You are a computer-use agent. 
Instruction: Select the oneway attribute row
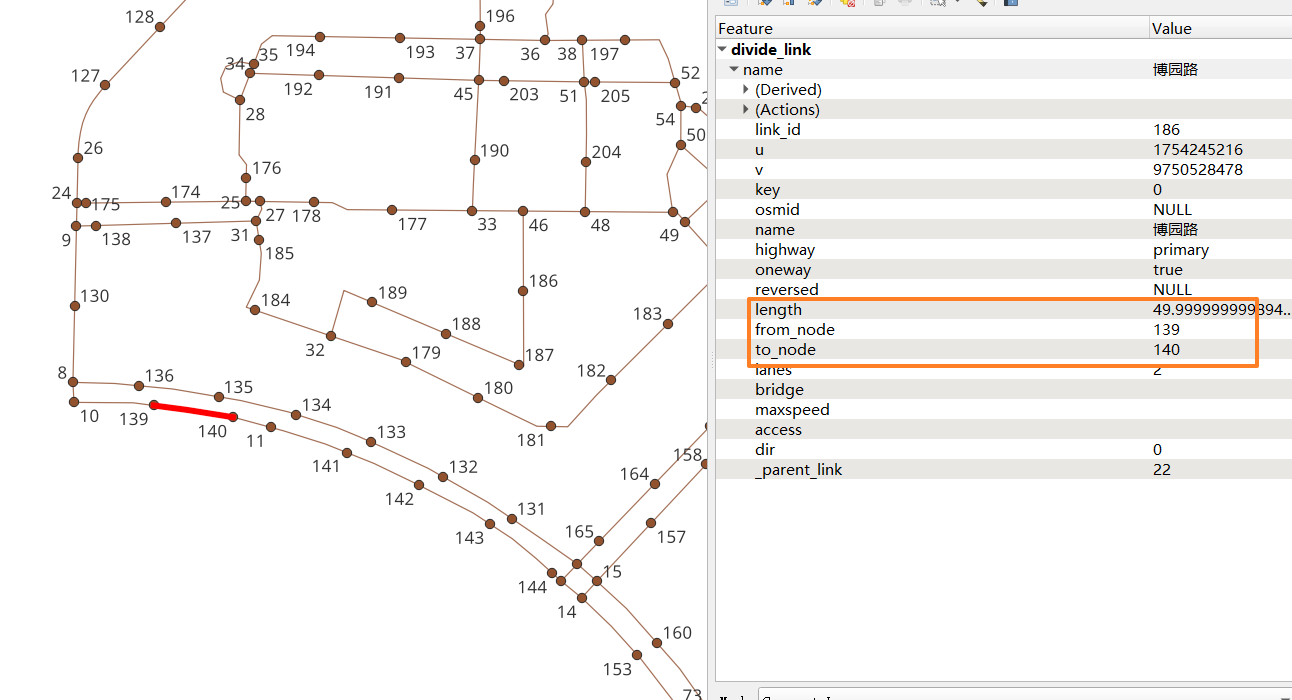pos(1004,269)
